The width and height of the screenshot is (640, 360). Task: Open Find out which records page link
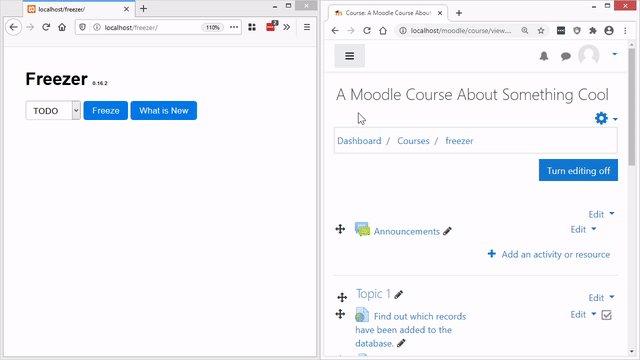point(411,330)
